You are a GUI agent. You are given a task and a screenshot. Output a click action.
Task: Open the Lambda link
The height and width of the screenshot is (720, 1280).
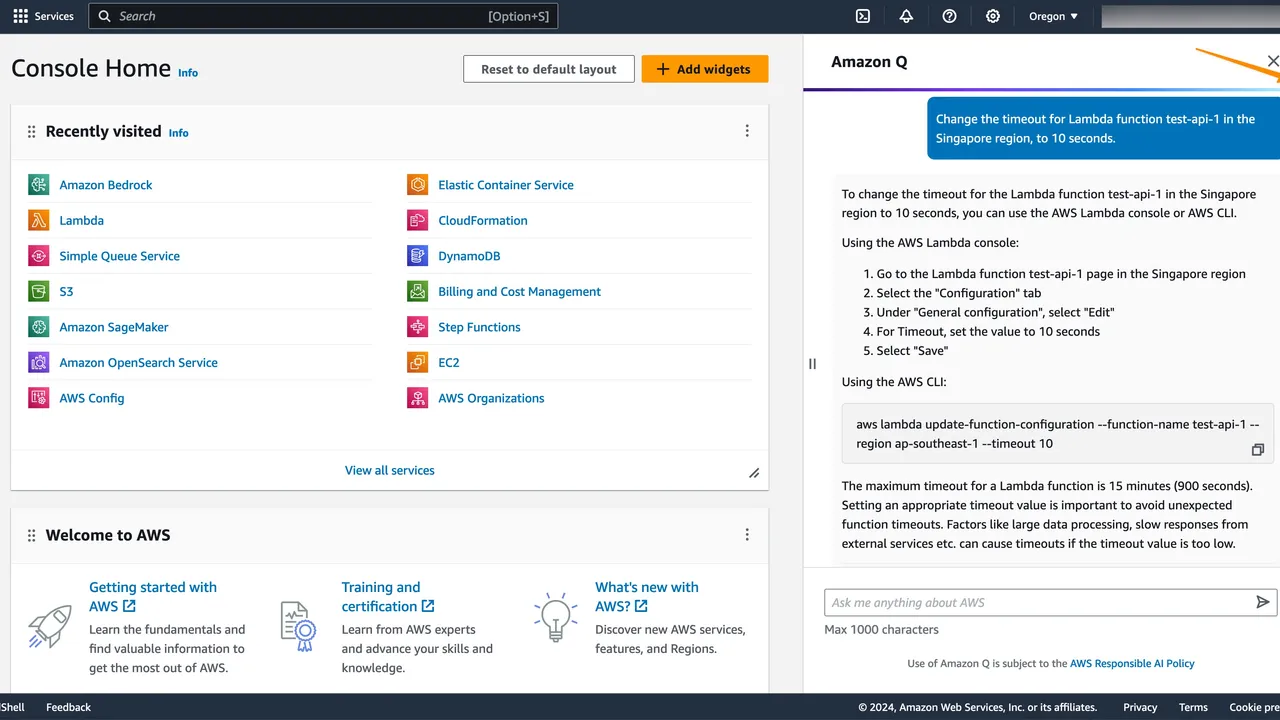[x=82, y=220]
